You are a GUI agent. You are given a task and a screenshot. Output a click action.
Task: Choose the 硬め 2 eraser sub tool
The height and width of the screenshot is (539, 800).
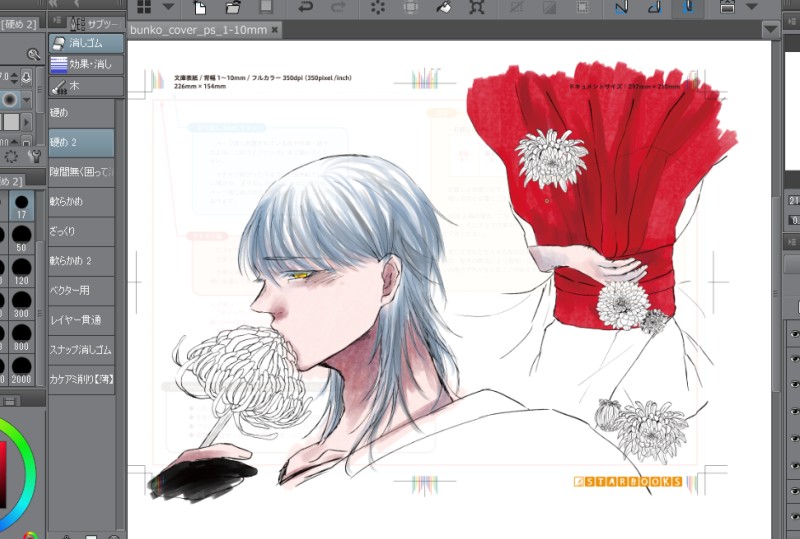81,142
